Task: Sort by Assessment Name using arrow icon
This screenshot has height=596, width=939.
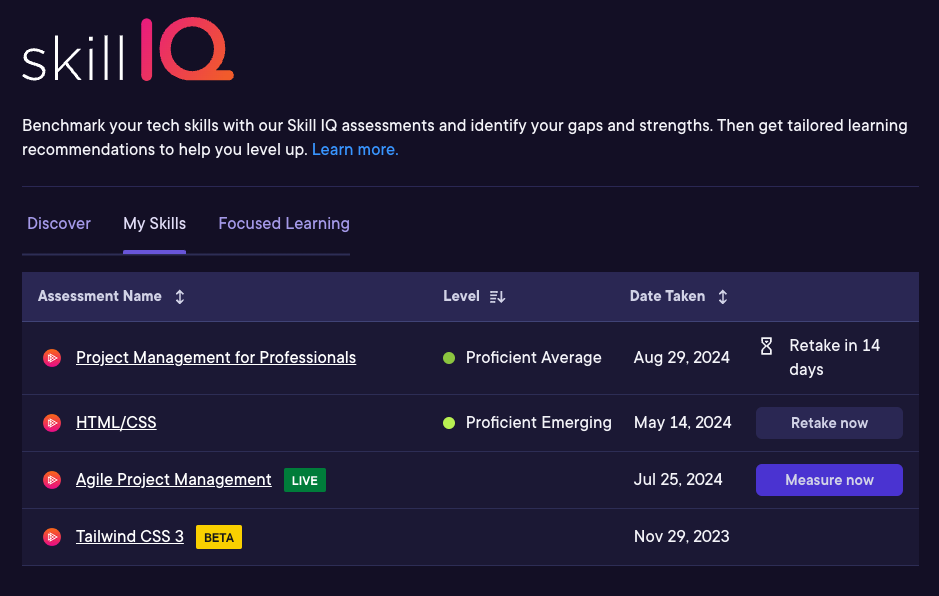Action: coord(180,297)
